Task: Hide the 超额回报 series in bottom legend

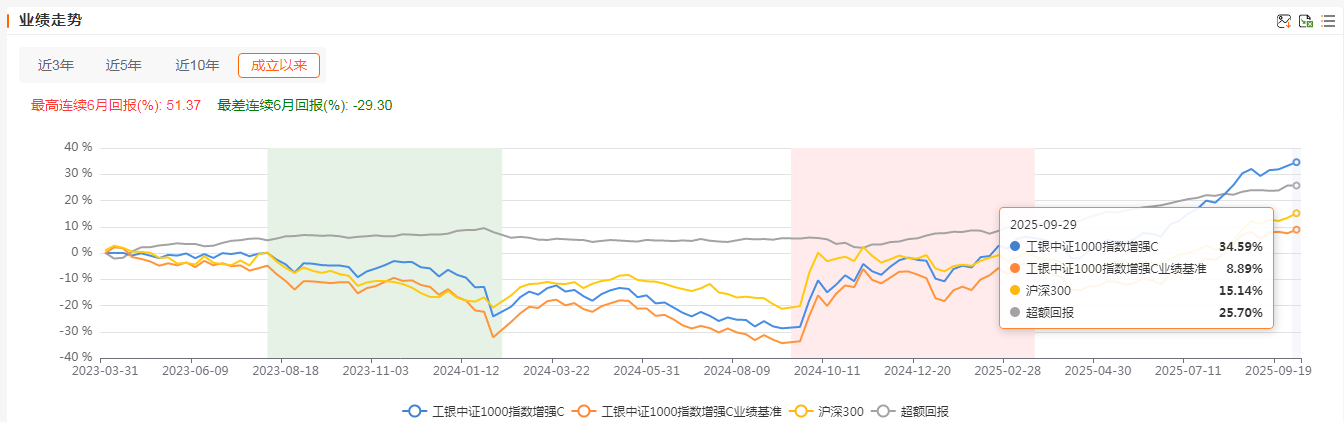Action: [x=911, y=411]
